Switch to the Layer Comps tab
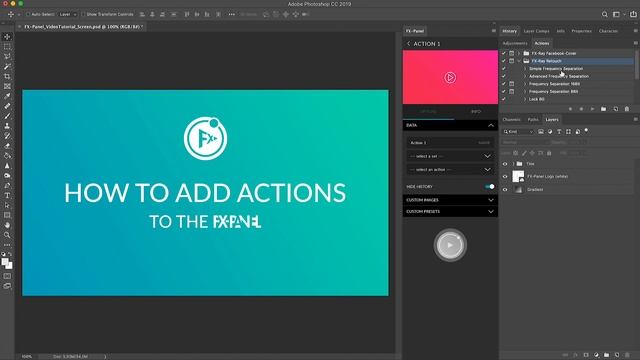Viewport: 640px width, 360px height. 536,31
